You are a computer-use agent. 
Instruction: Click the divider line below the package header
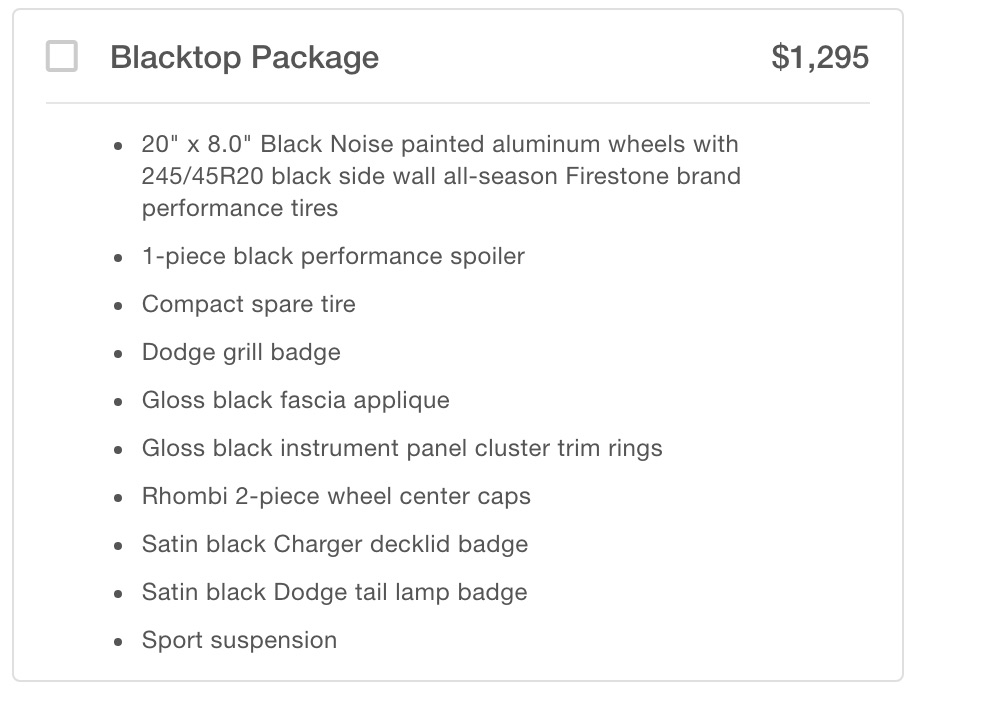457,103
